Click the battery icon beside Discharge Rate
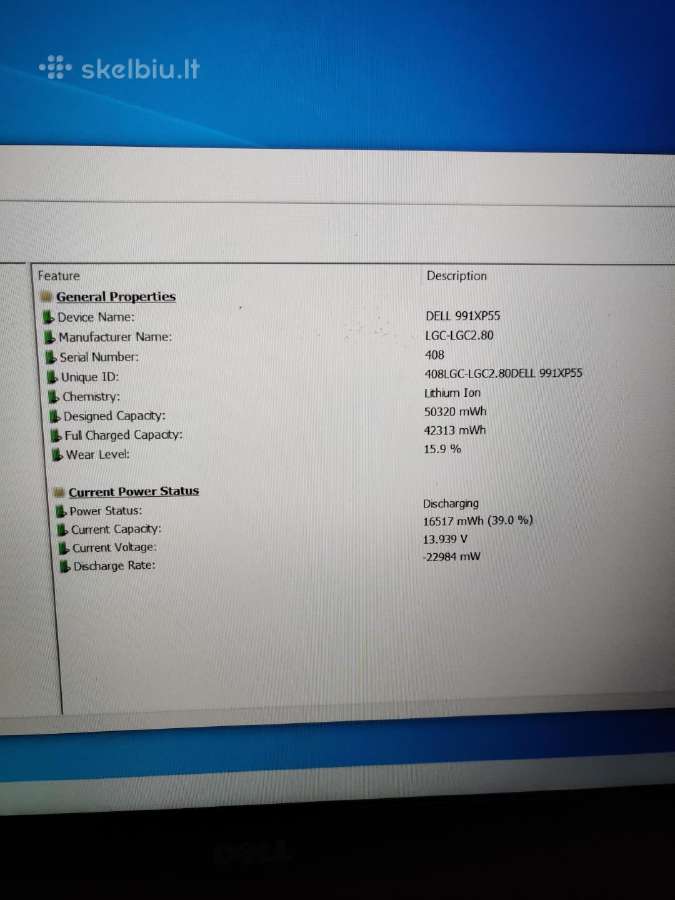The height and width of the screenshot is (900, 675). pos(65,567)
